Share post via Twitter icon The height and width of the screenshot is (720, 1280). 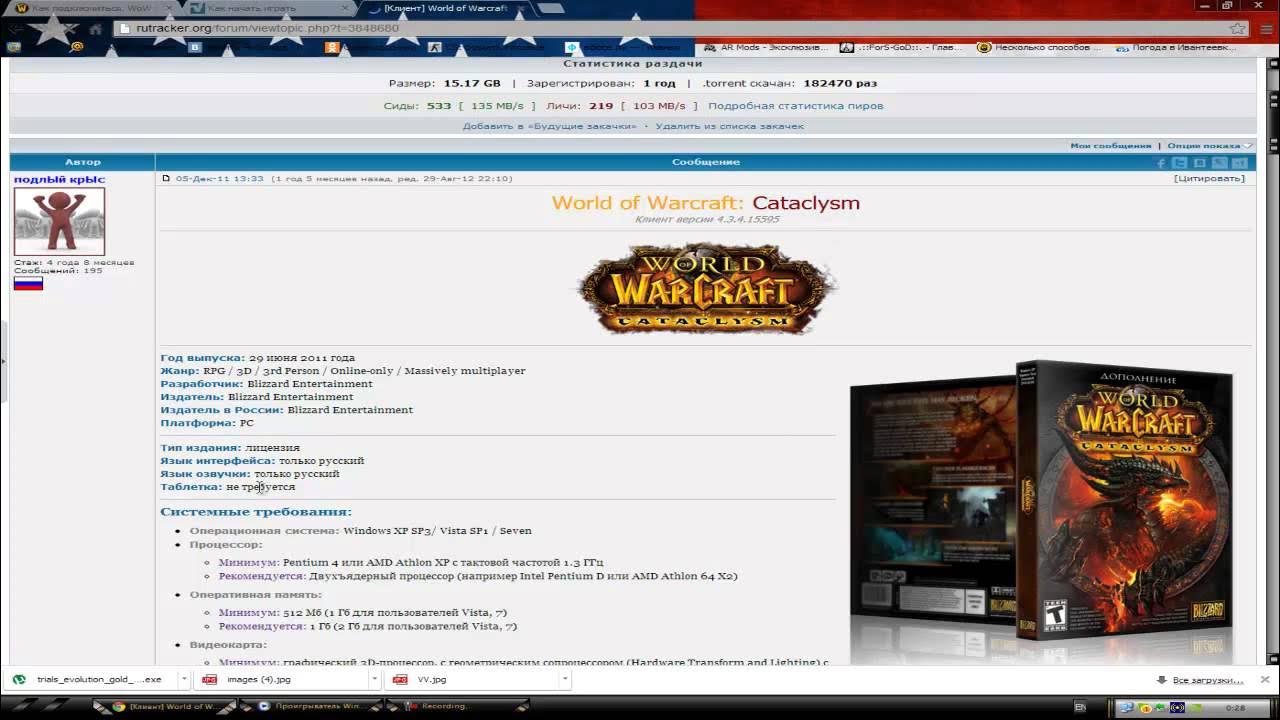[x=1180, y=162]
